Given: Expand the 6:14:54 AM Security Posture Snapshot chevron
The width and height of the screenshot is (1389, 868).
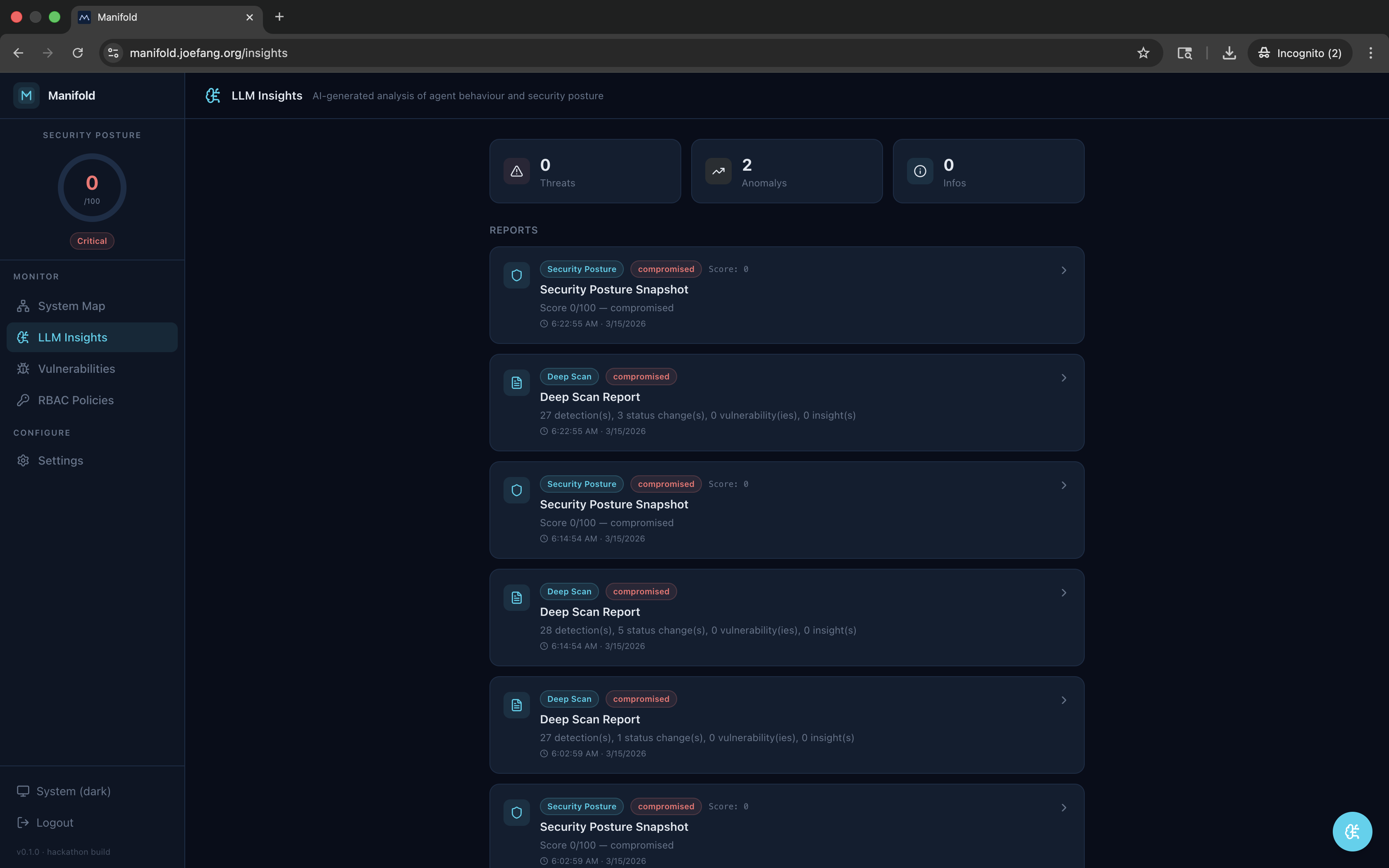Looking at the screenshot, I should (x=1064, y=485).
